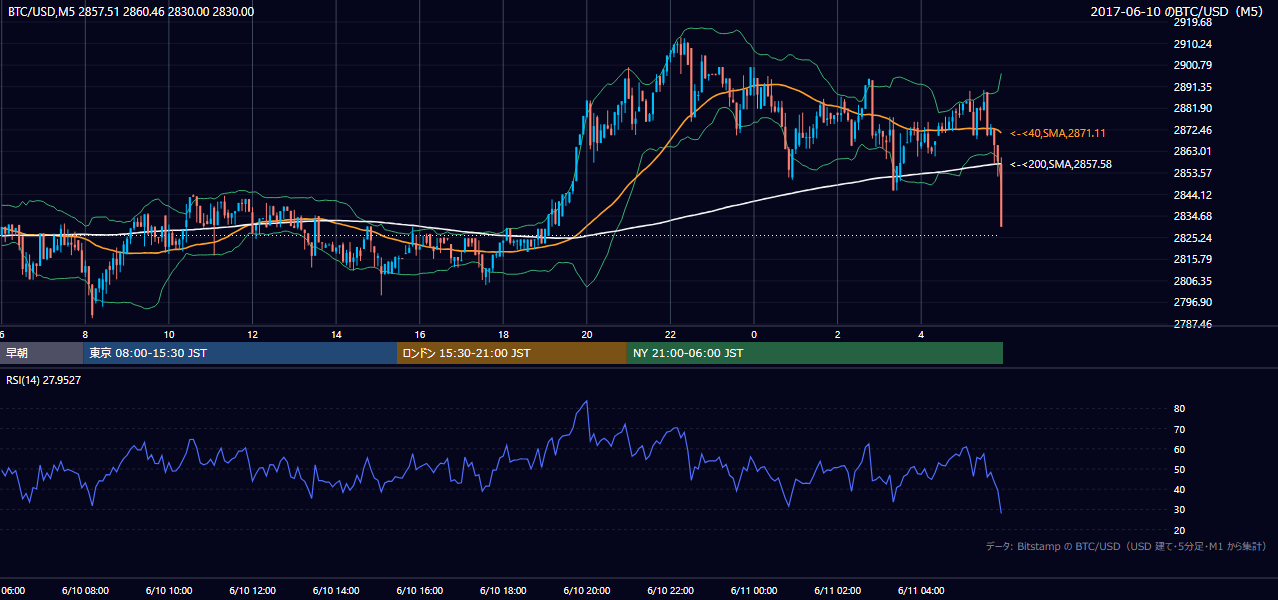Select the white 200 SMA label 2857.58
This screenshot has height=600, width=1278.
coord(1061,164)
